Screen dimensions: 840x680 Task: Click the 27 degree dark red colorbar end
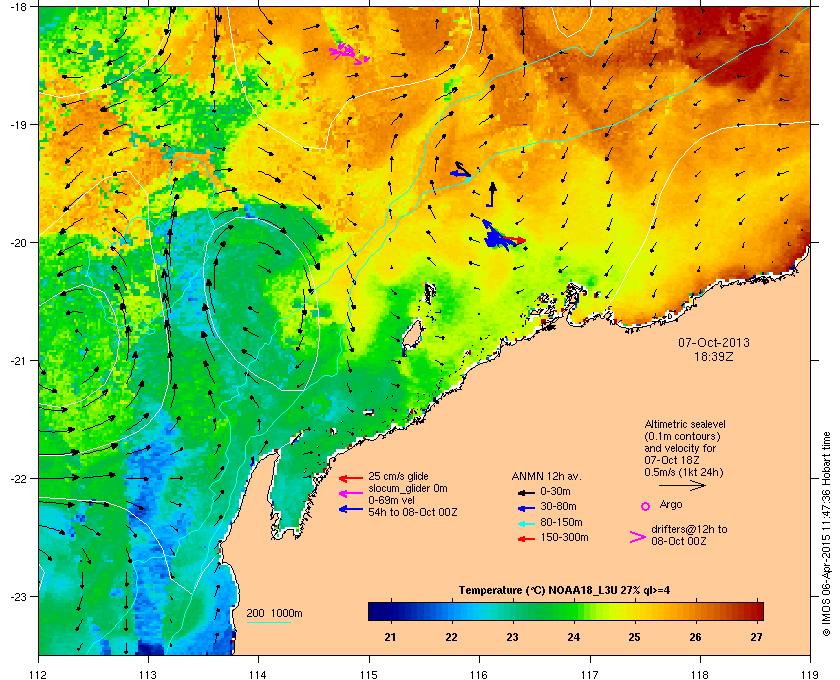click(x=756, y=611)
